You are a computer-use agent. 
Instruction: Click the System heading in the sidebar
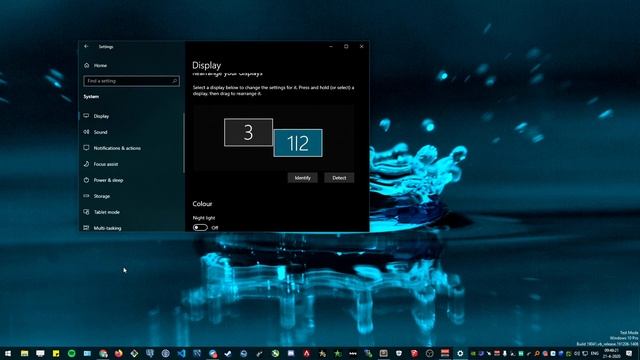91,97
